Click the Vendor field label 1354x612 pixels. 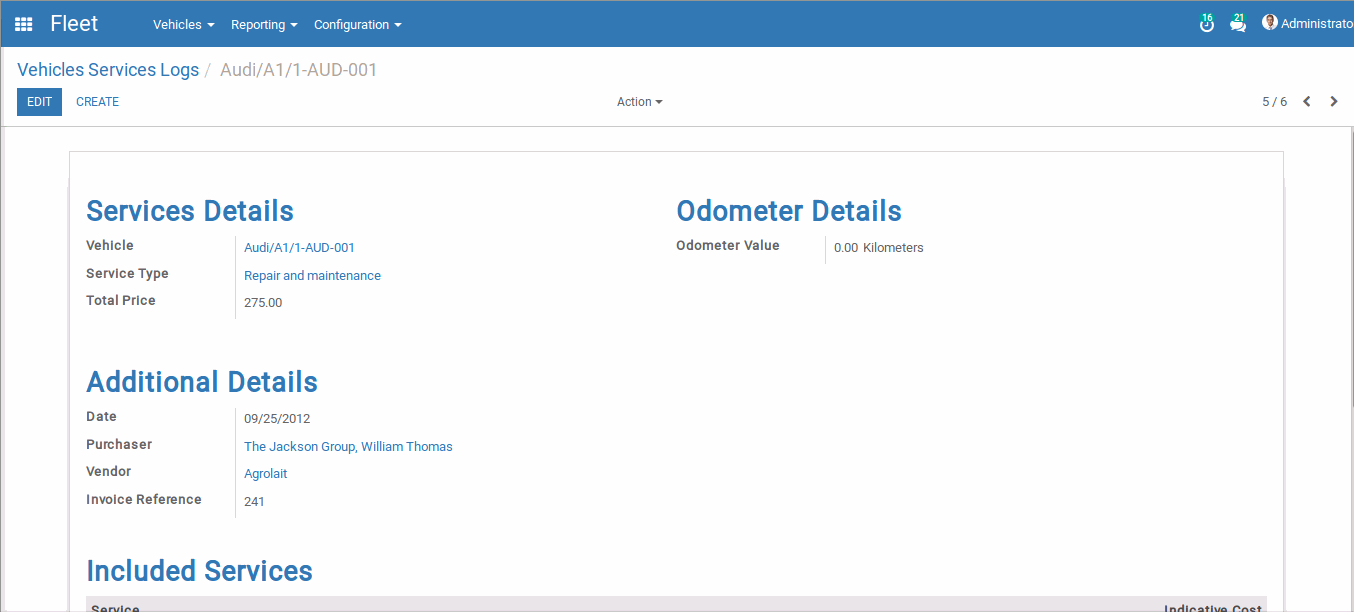tap(109, 471)
